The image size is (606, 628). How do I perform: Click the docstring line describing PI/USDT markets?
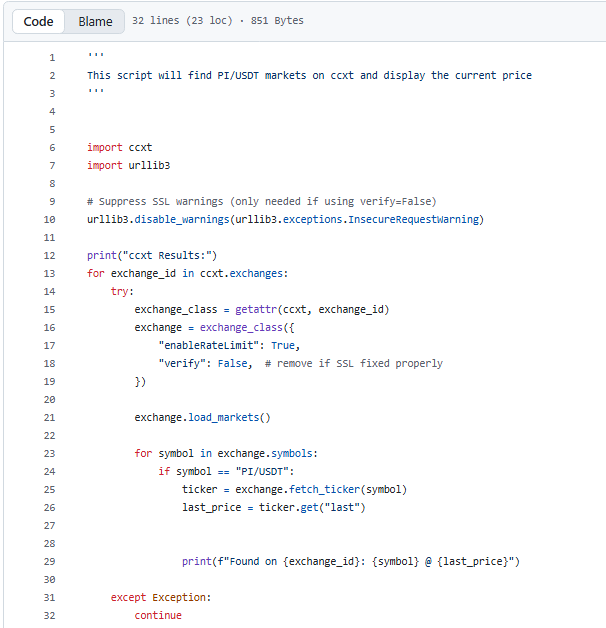[310, 75]
